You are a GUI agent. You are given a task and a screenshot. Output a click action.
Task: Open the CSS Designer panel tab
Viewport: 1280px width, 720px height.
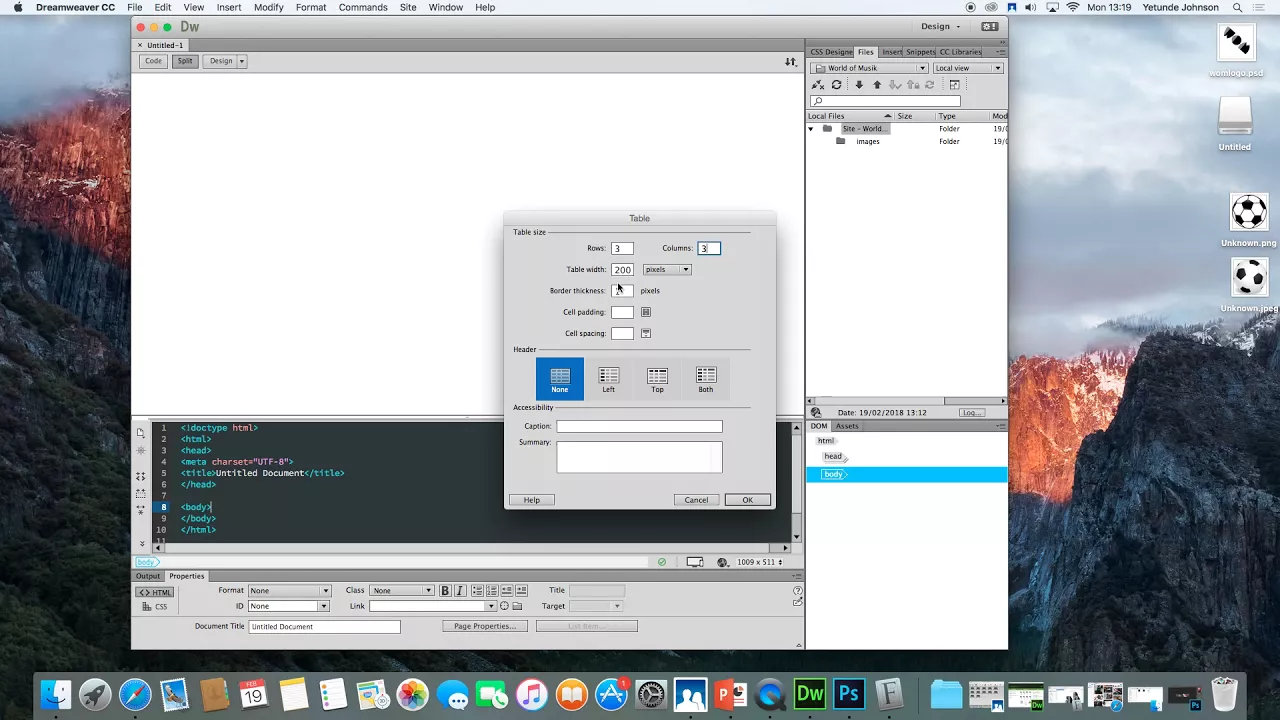click(831, 52)
